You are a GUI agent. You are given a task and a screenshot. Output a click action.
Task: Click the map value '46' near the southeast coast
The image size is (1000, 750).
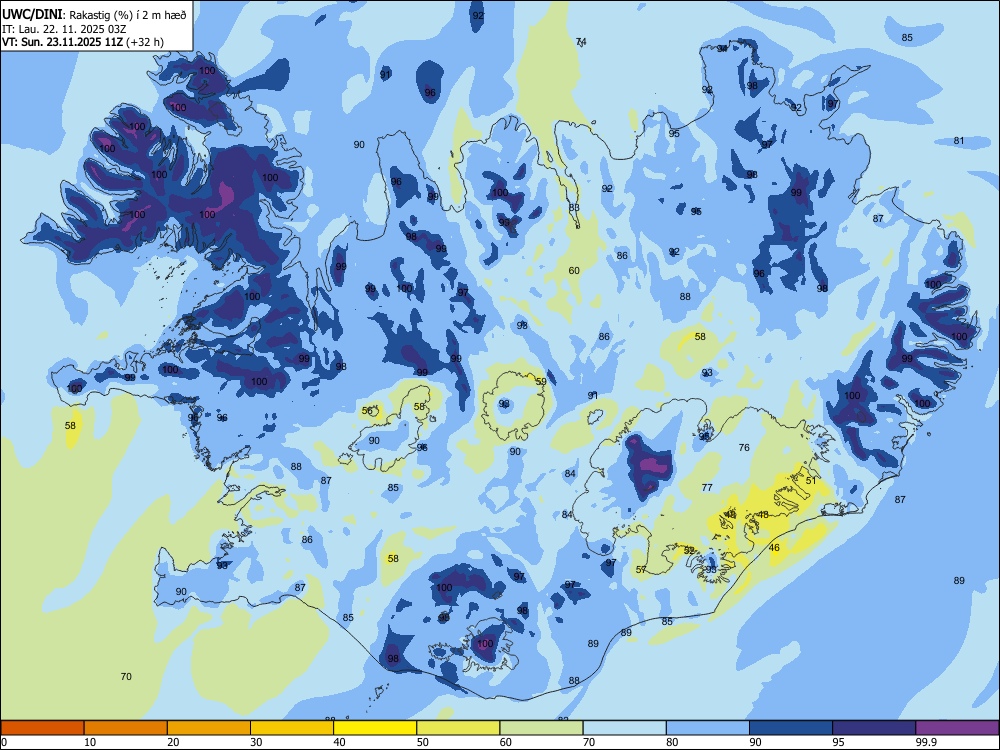[x=774, y=547]
